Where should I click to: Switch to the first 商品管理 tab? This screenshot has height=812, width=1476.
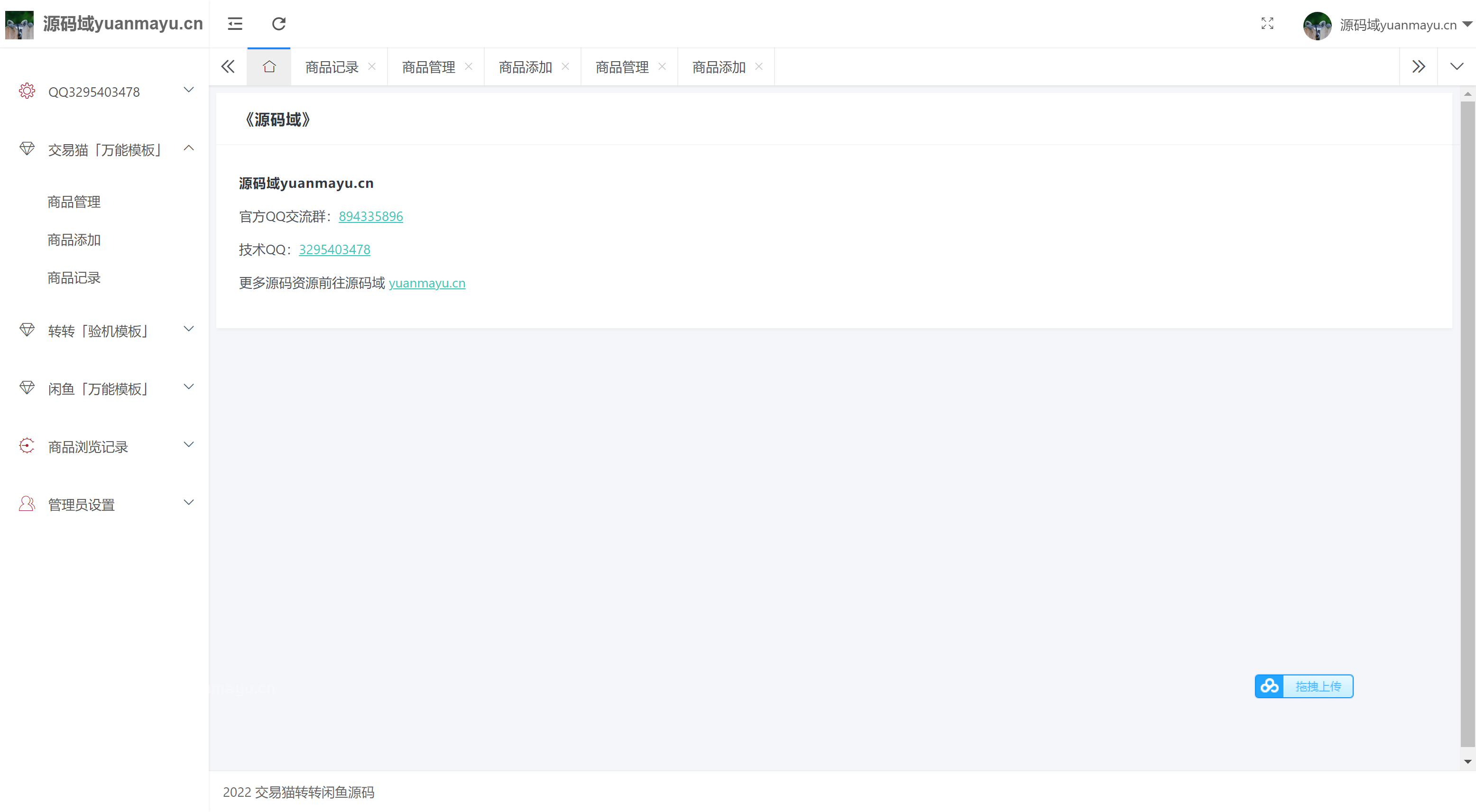(428, 67)
